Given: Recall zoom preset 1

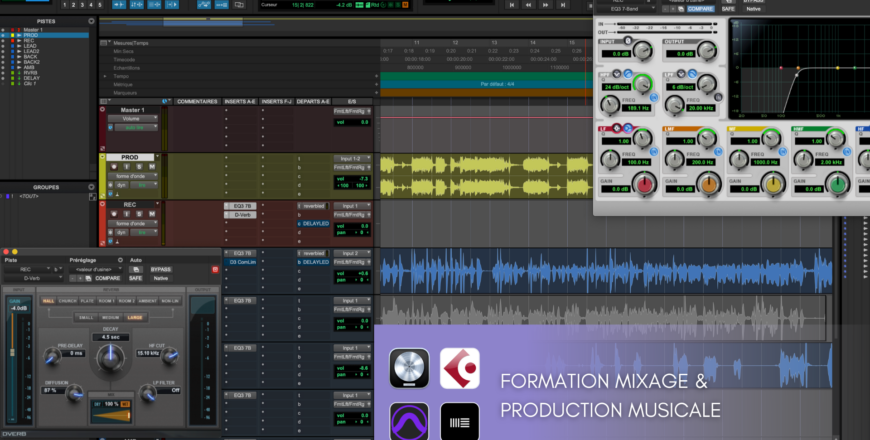Looking at the screenshot, I should (x=65, y=5).
